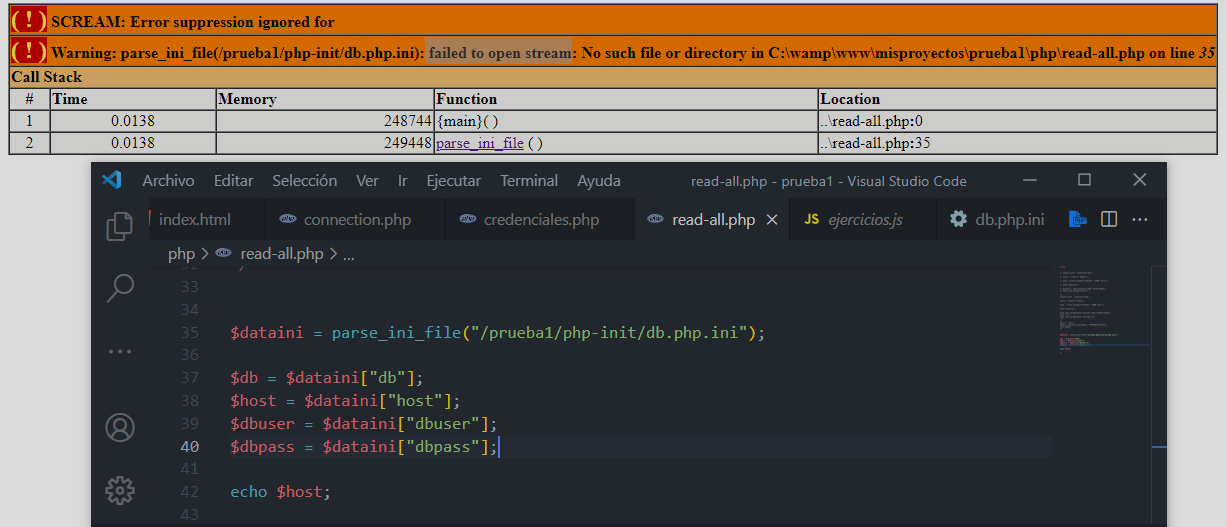Click the PHP icon on connection.php tab
This screenshot has width=1227, height=527.
[288, 219]
